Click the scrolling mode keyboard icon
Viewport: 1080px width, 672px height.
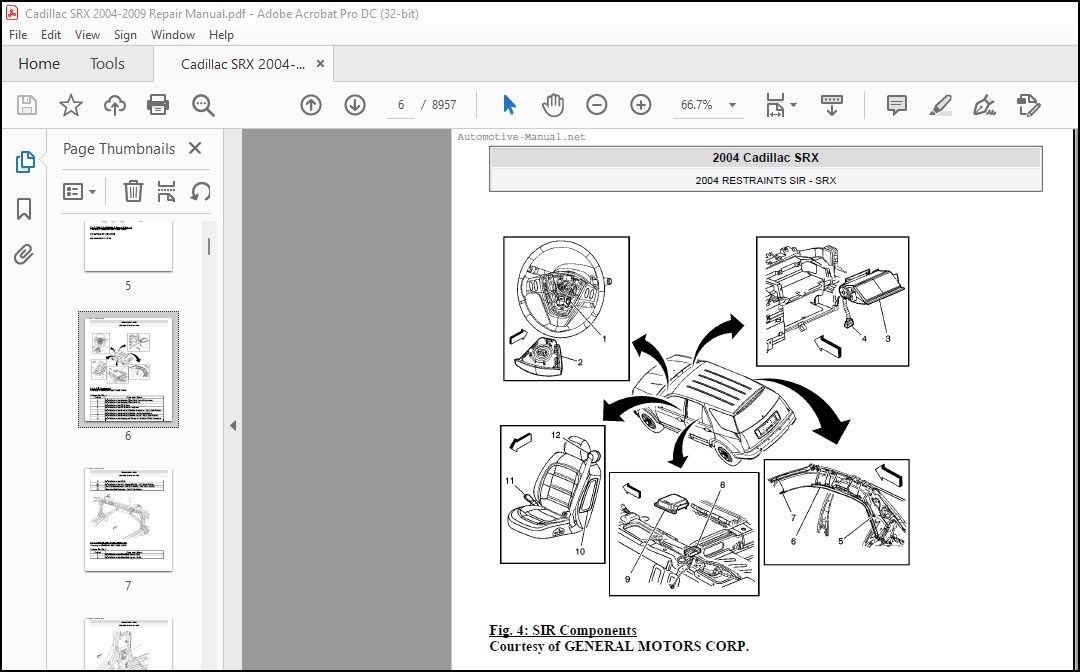point(832,105)
